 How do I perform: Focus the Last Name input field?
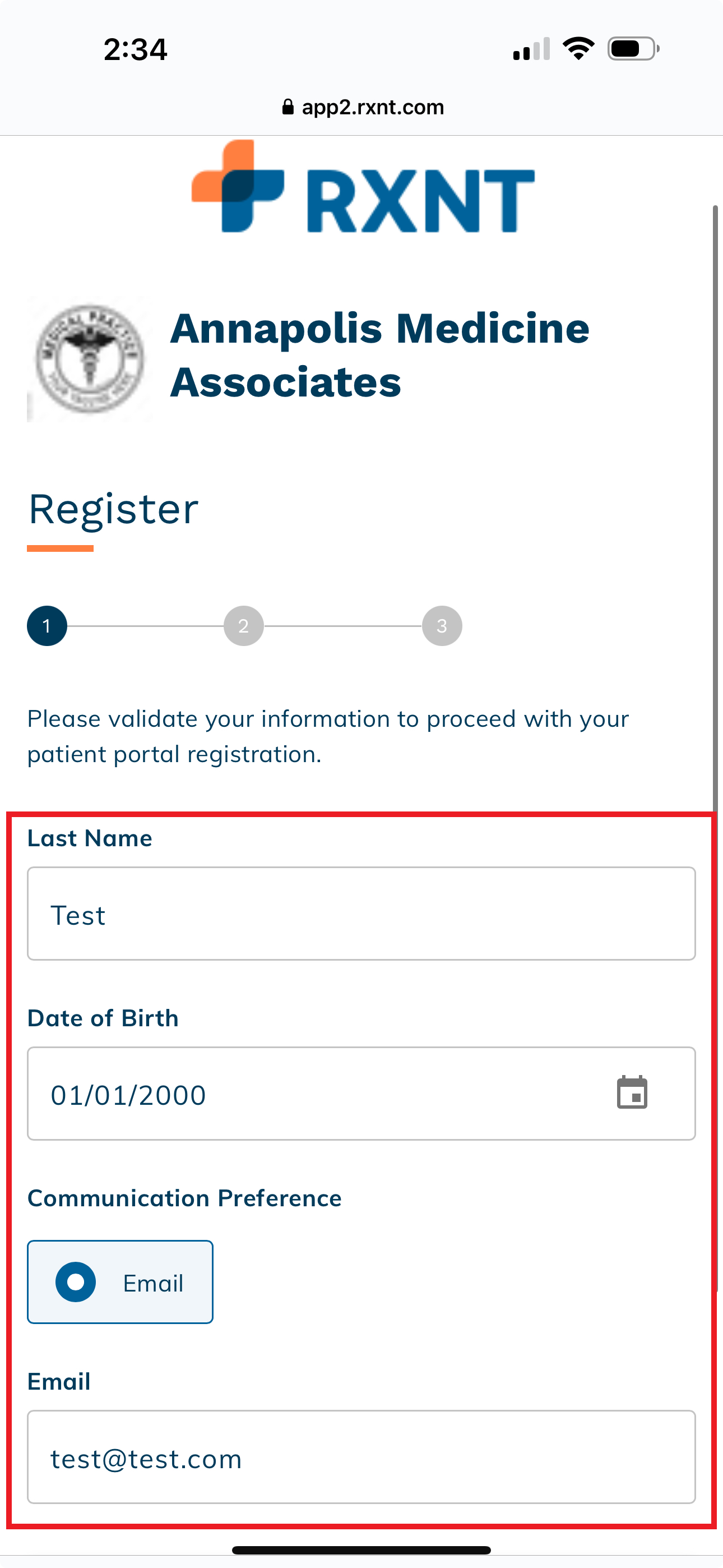click(361, 914)
